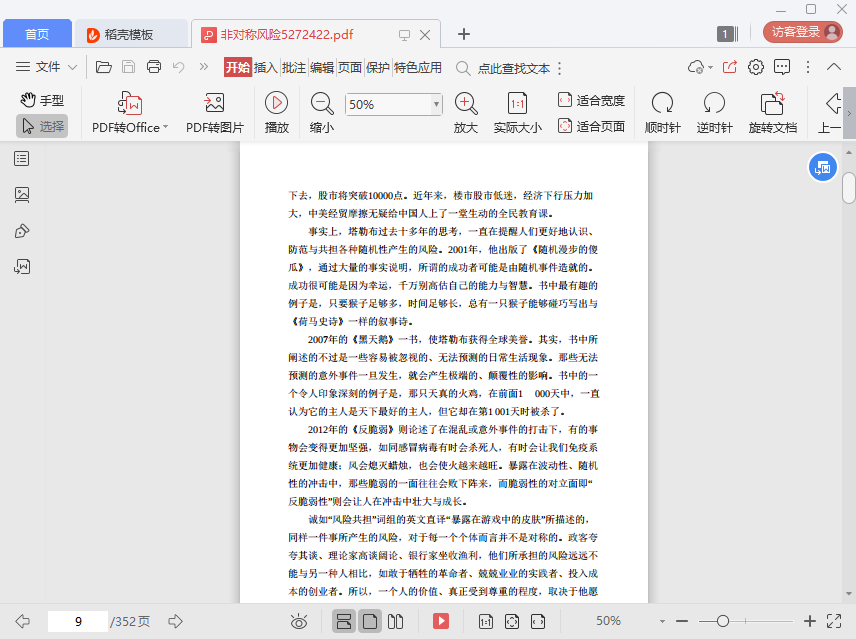Open the 50% zoom level dropdown
Viewport: 856px width, 639px height.
[436, 104]
